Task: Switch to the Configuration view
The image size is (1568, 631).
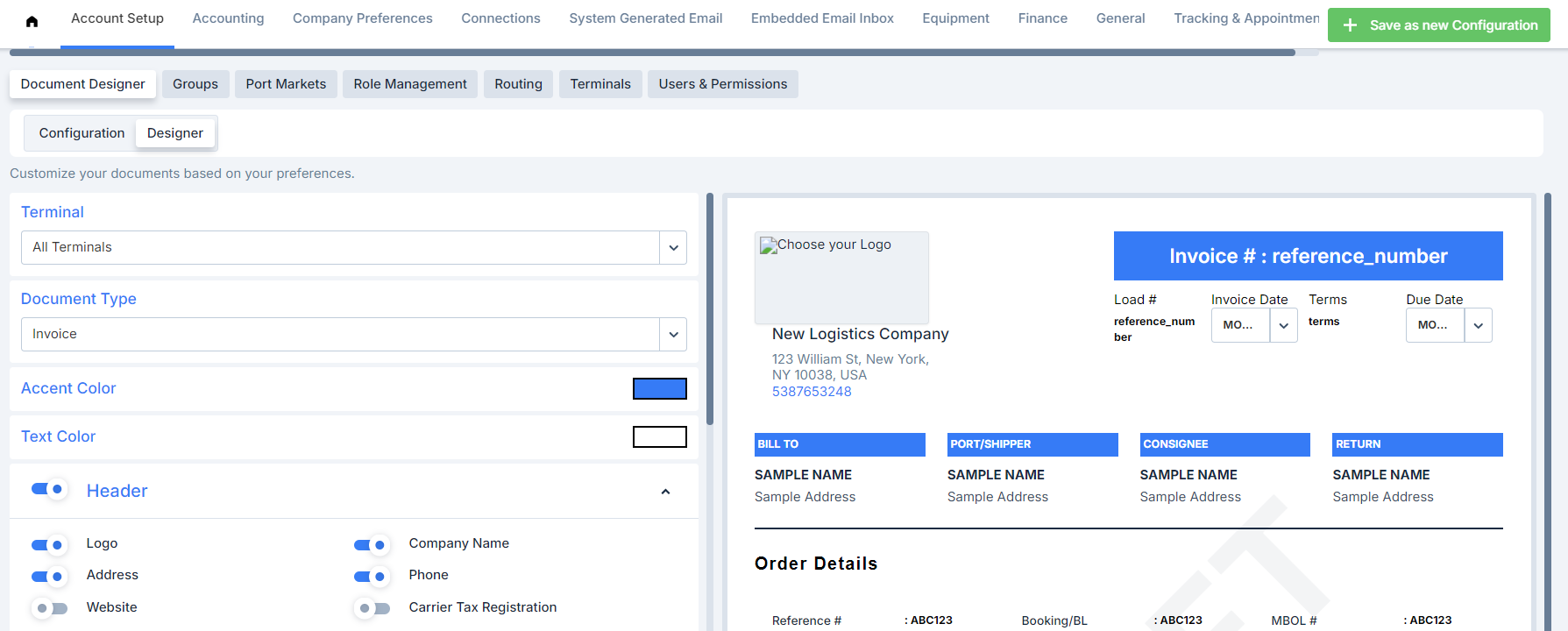Action: point(82,133)
